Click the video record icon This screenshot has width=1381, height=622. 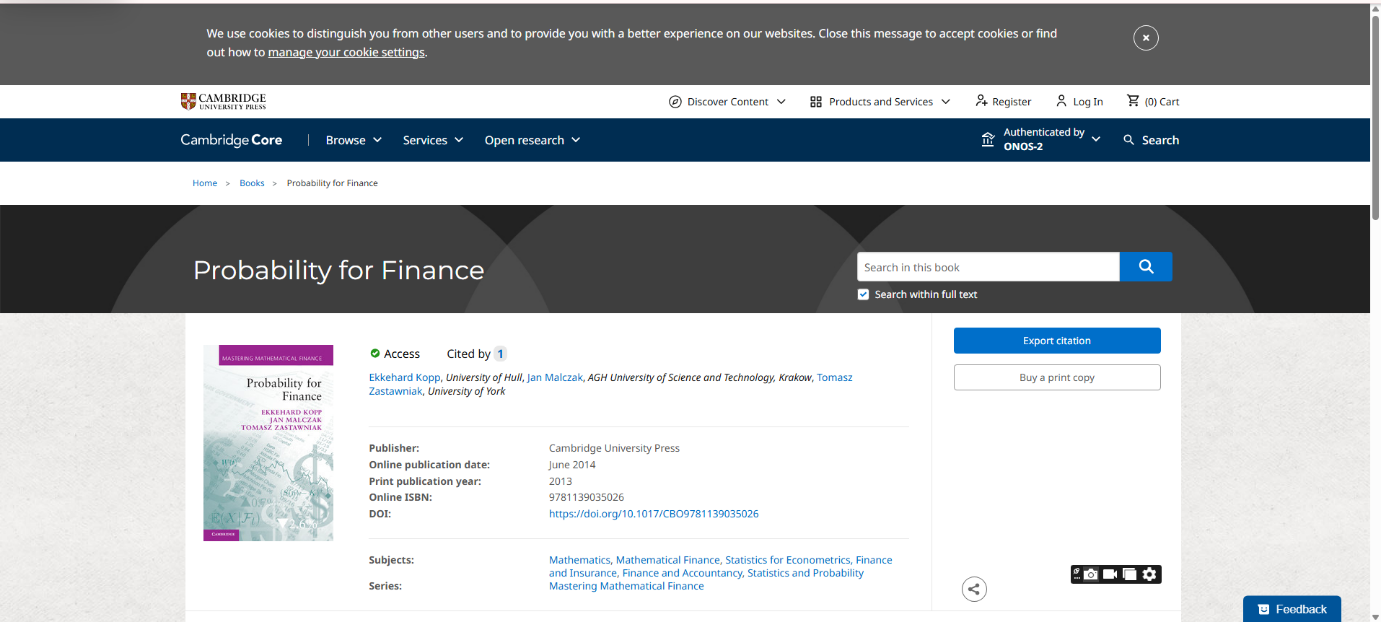[1110, 574]
